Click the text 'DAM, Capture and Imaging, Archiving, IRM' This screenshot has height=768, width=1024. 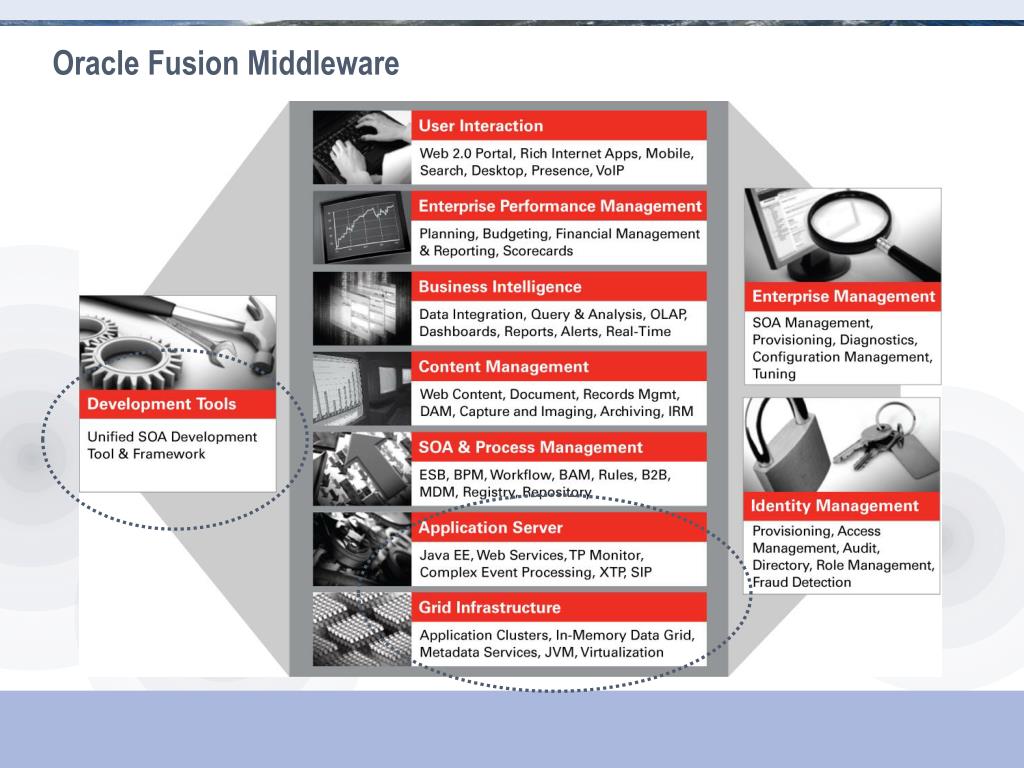pyautogui.click(x=556, y=411)
